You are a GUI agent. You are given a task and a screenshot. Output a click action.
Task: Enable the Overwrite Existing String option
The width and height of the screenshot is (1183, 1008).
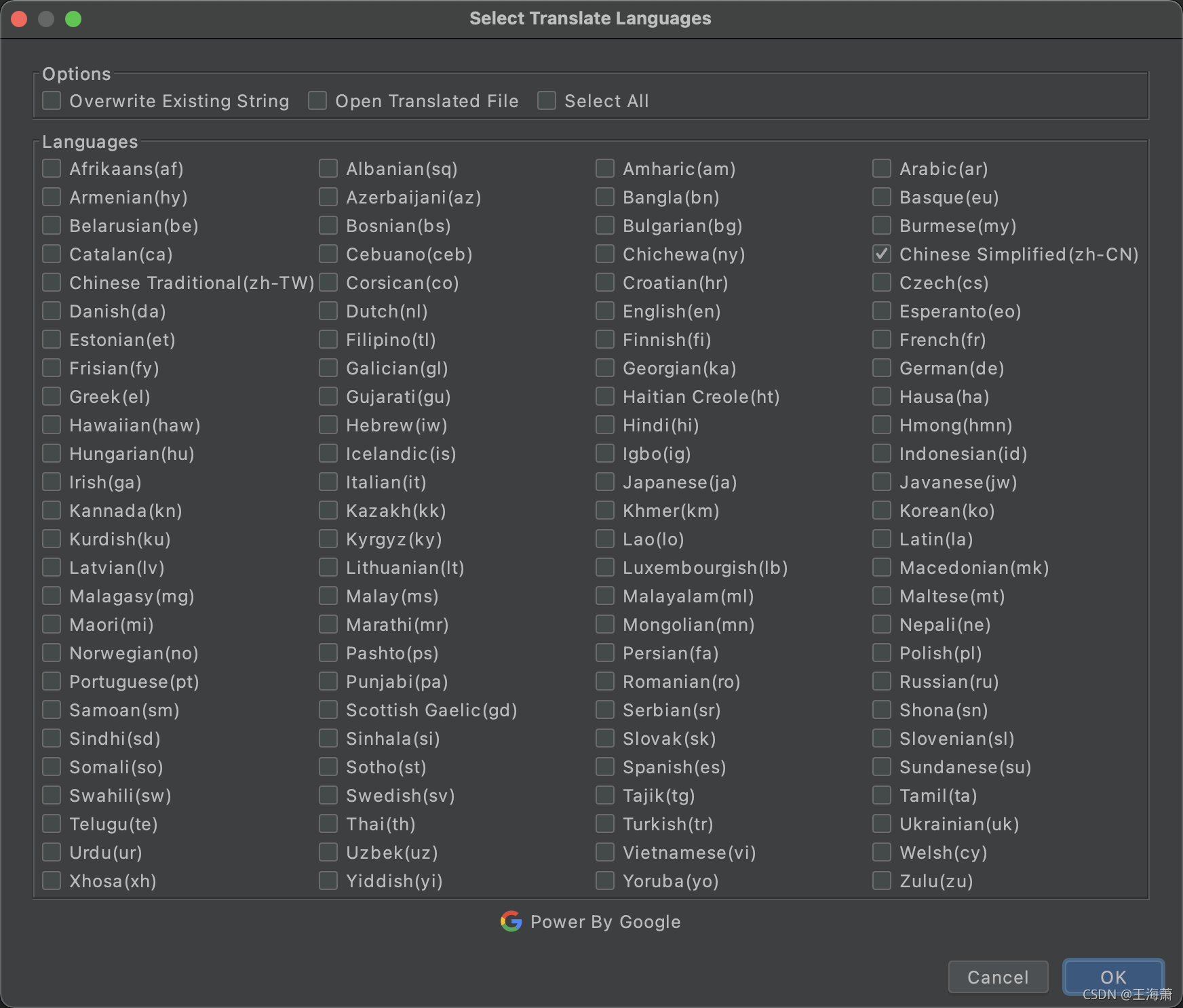click(51, 100)
